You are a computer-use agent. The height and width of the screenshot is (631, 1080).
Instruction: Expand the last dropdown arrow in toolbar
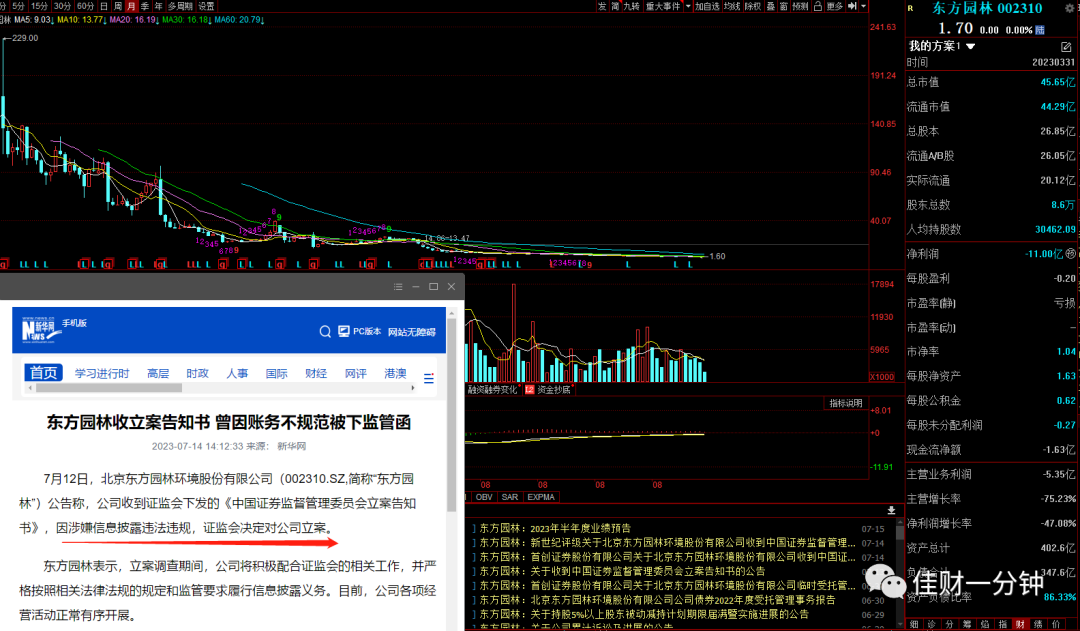point(864,6)
